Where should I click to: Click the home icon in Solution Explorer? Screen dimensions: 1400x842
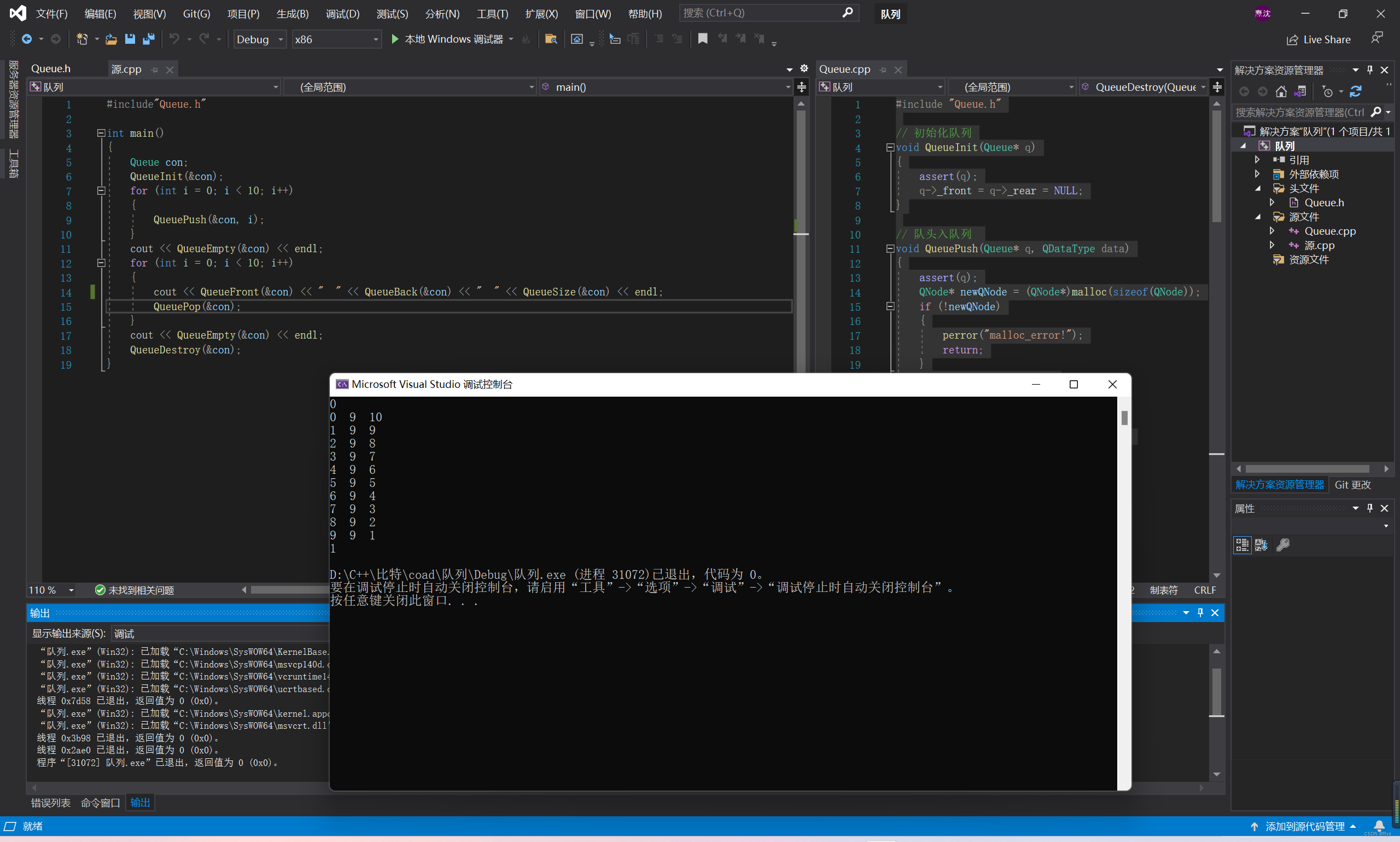(x=1281, y=91)
